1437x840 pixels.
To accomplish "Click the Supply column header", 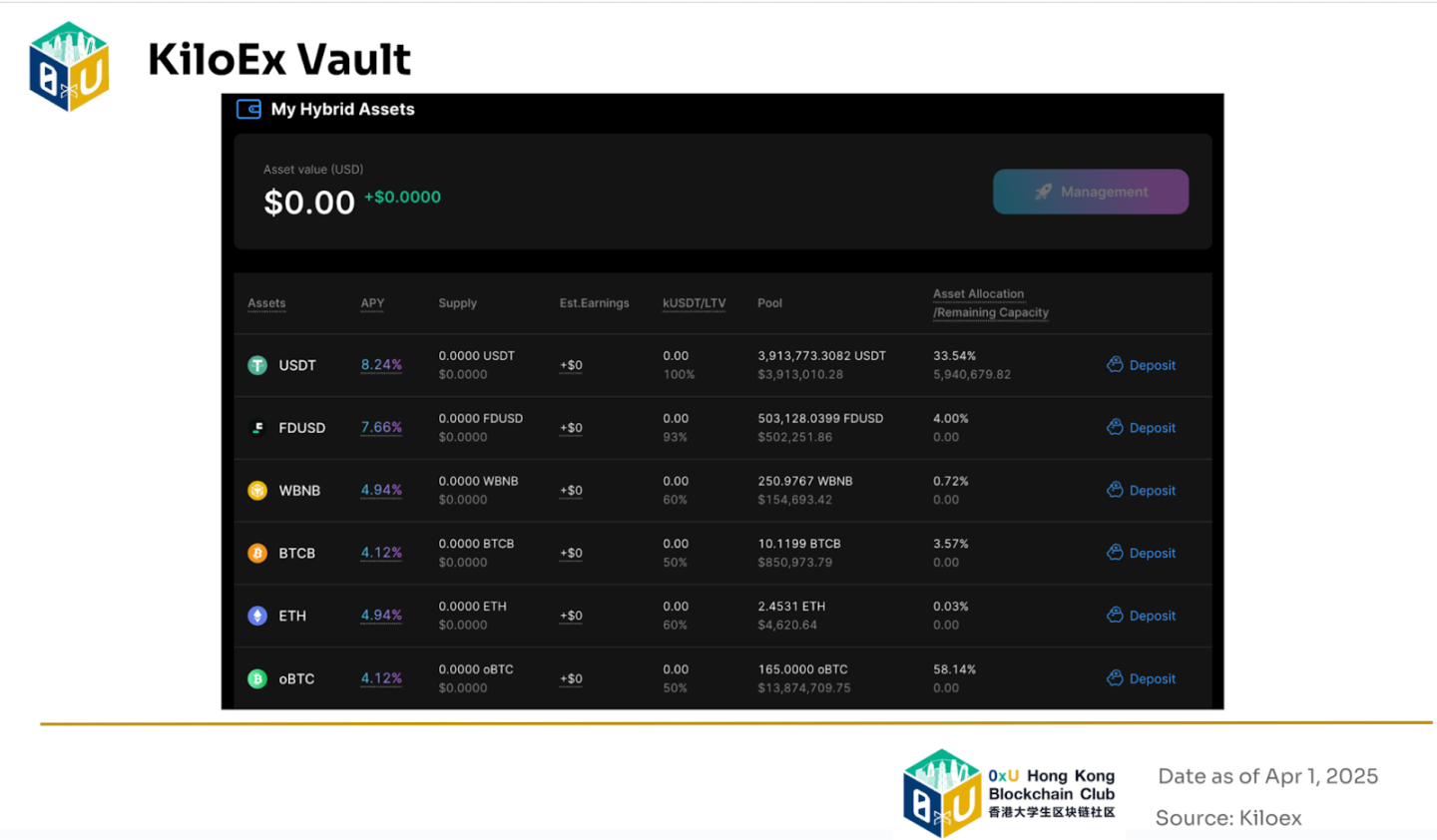I will point(458,303).
